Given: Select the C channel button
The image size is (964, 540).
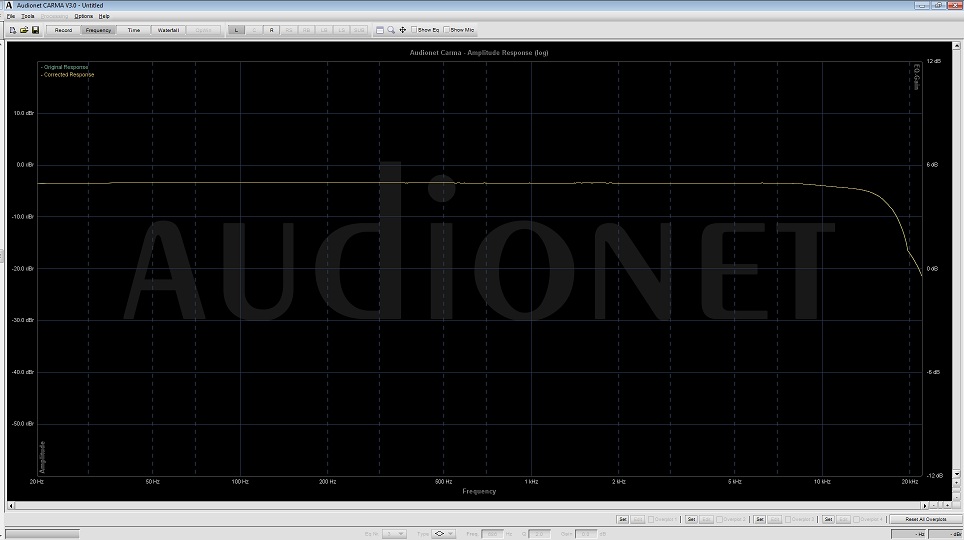Looking at the screenshot, I should pyautogui.click(x=254, y=30).
